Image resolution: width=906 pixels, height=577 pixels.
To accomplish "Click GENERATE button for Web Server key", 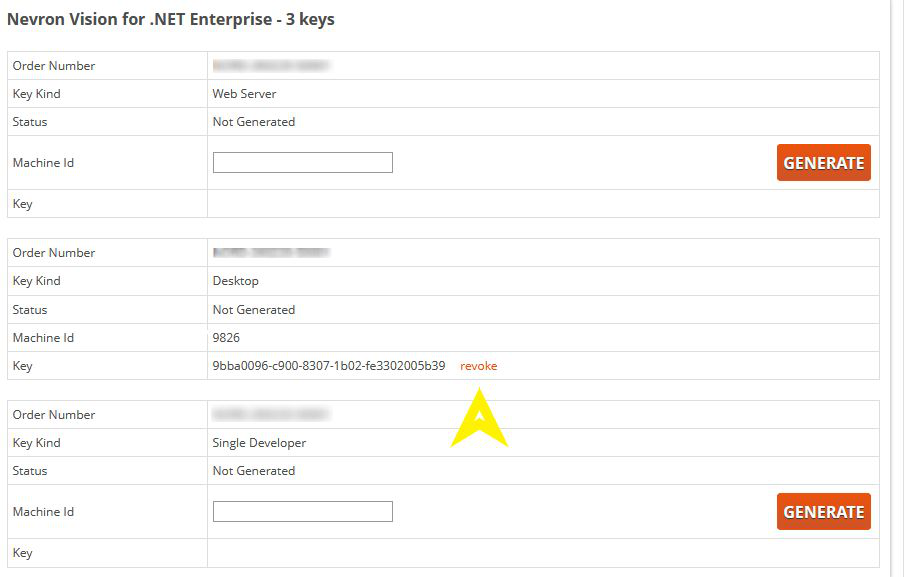I will [x=823, y=163].
